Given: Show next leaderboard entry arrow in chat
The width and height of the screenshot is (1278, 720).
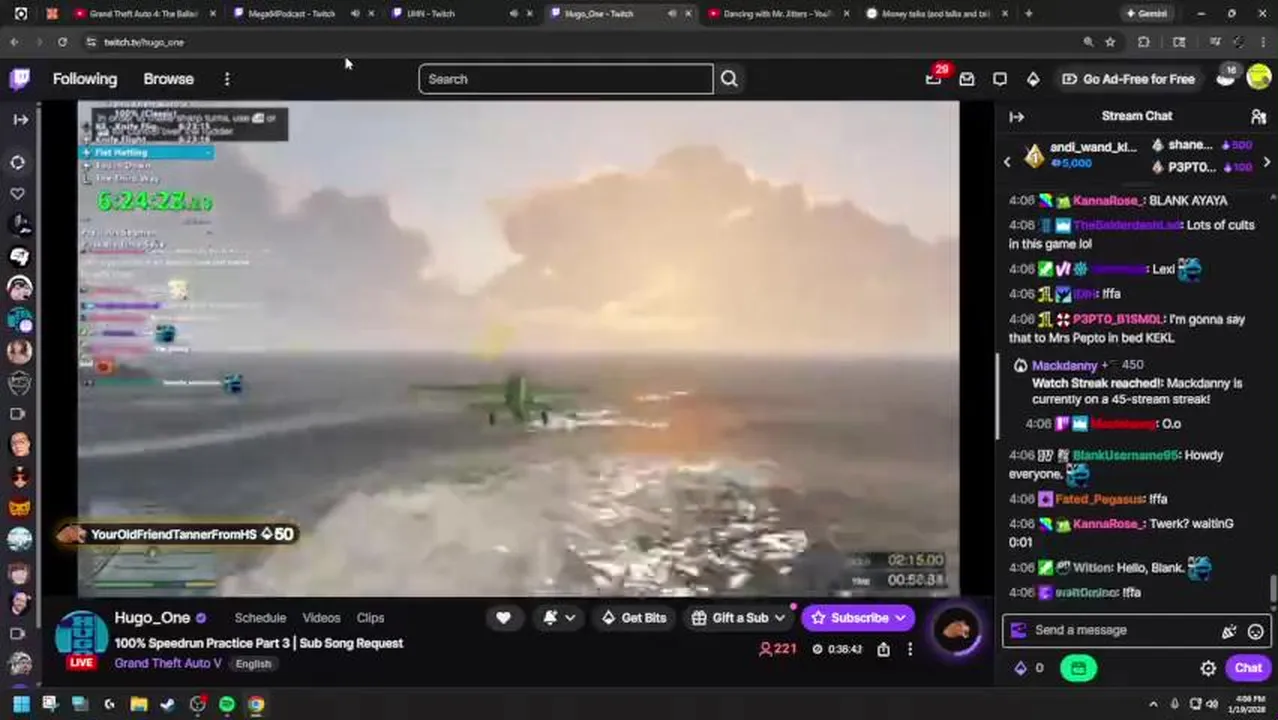Looking at the screenshot, I should coord(1266,162).
